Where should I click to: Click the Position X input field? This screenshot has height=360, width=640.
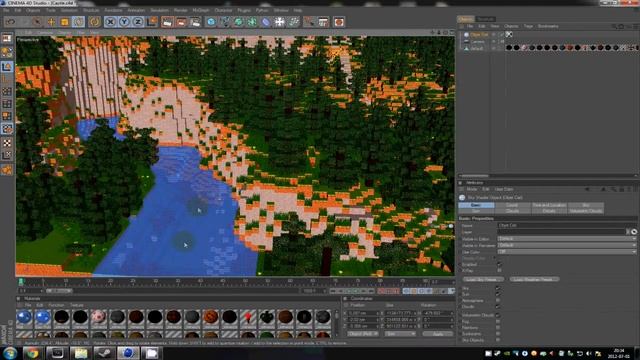(x=364, y=313)
